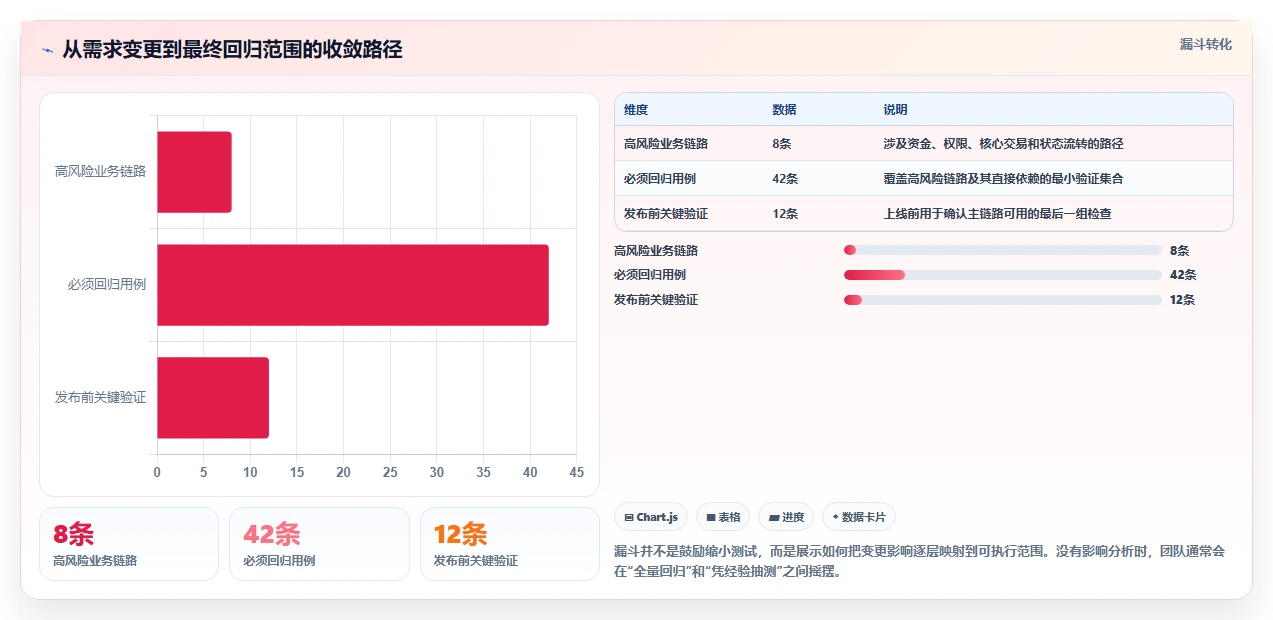Open the 12条 发布前关键验证 data card
Image resolution: width=1273 pixels, height=620 pixels.
(x=510, y=544)
